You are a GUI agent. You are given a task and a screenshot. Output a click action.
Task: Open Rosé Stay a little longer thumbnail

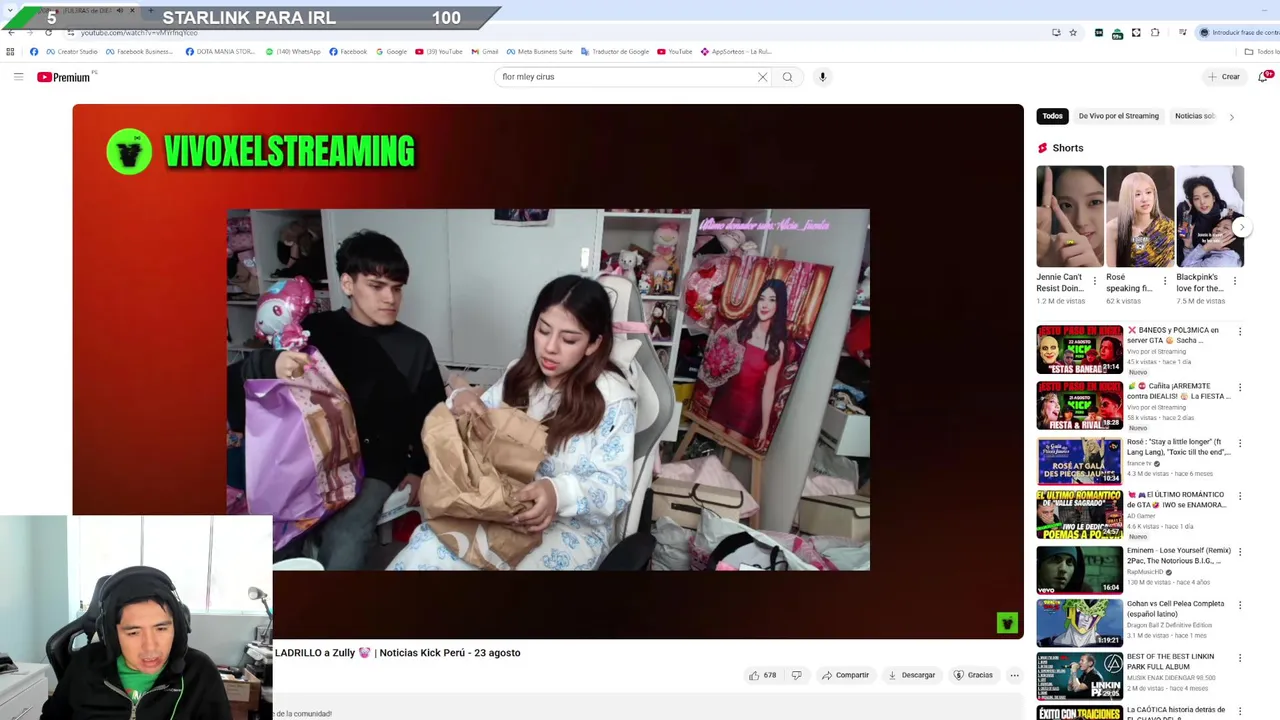coord(1080,461)
